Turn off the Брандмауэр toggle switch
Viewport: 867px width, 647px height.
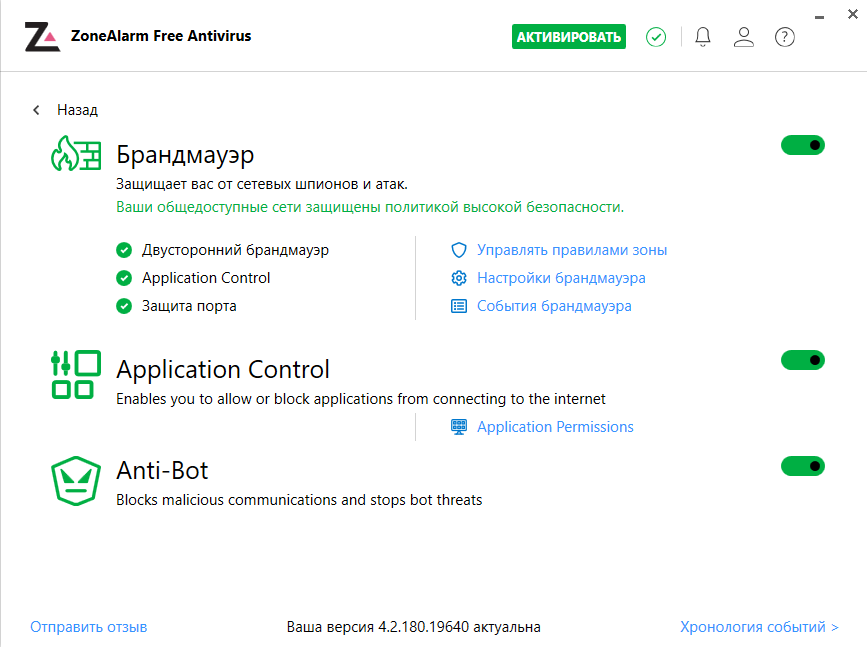point(802,146)
